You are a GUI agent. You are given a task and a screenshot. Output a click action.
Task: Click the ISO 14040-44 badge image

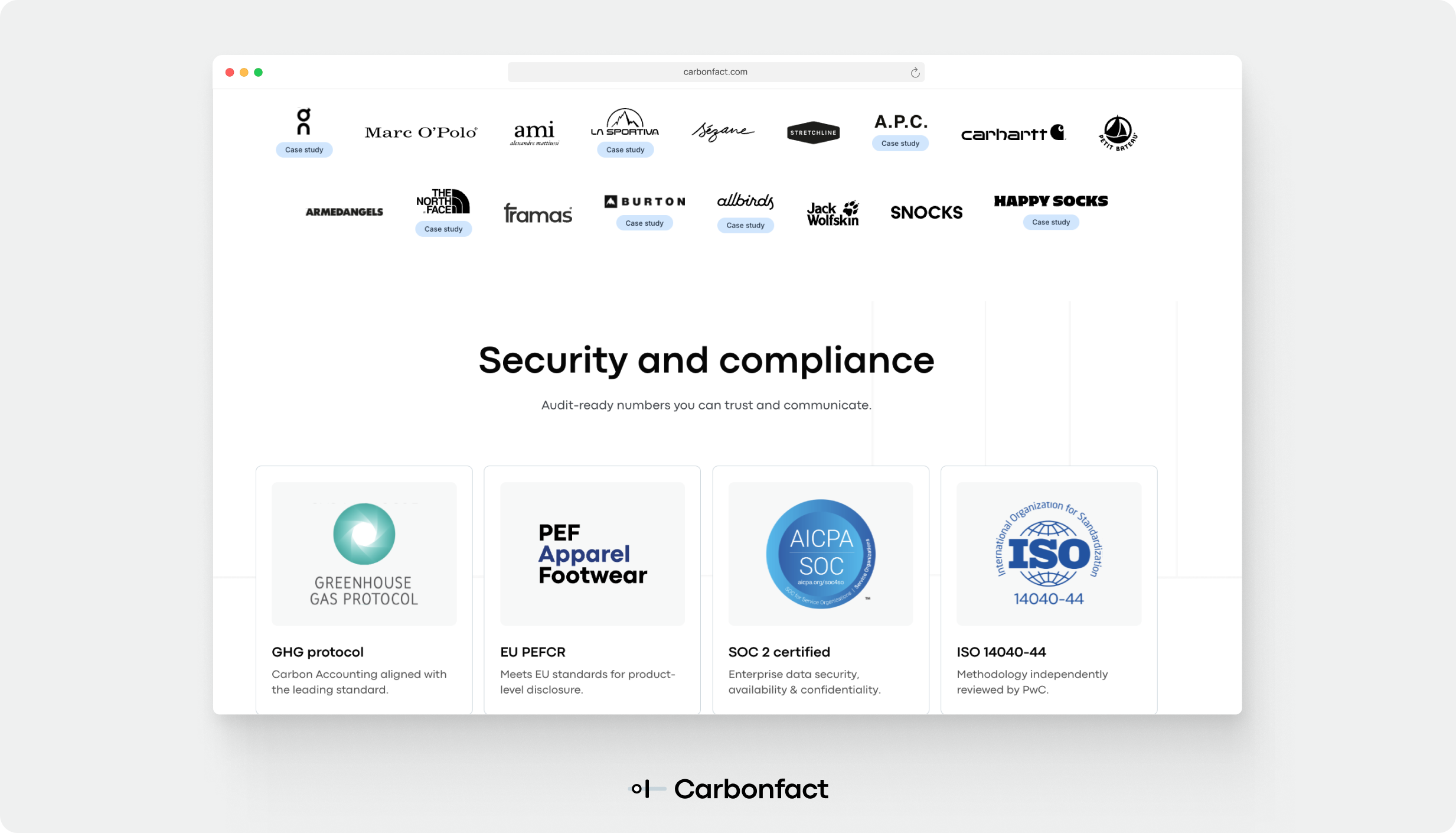pos(1049,554)
